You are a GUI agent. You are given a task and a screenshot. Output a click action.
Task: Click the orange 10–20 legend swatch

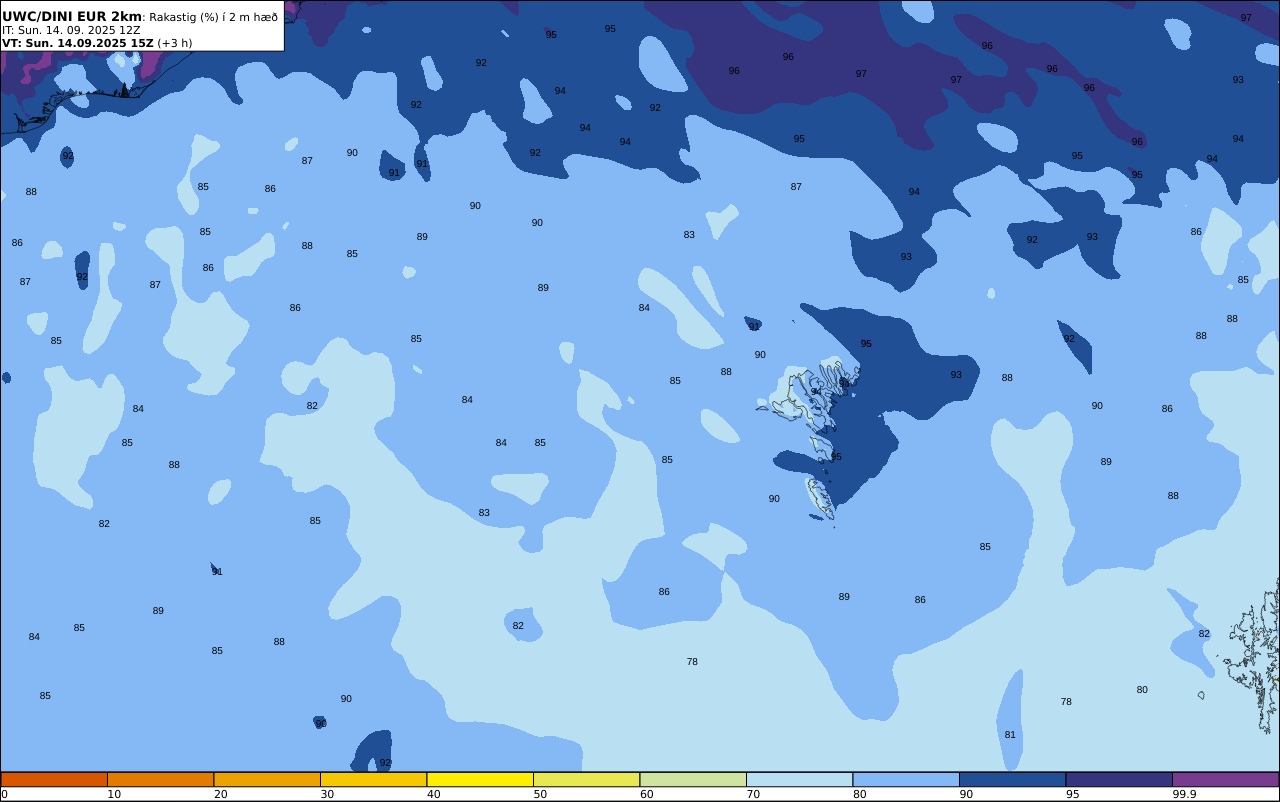tap(160, 779)
